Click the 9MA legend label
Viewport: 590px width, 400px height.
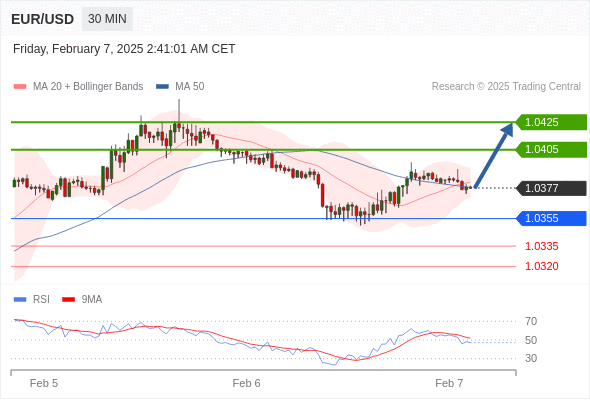tap(92, 300)
